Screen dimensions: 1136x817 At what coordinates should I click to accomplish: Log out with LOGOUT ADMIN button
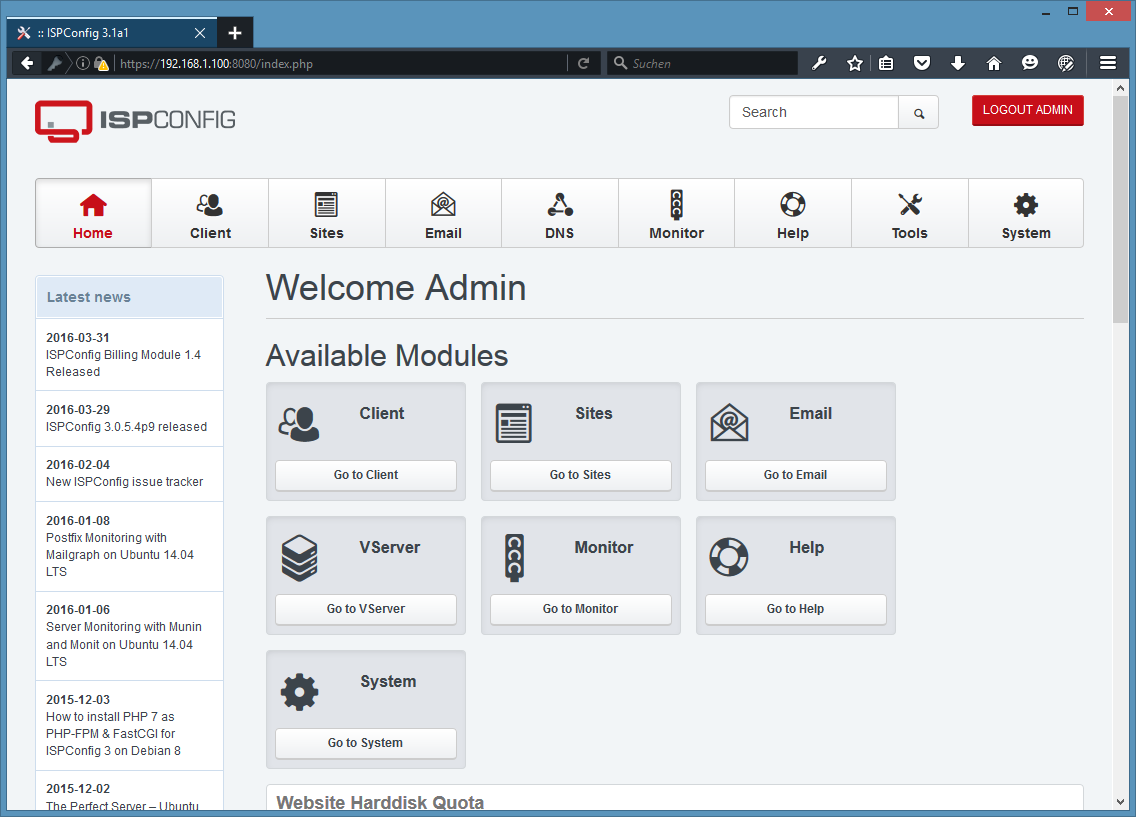1027,110
